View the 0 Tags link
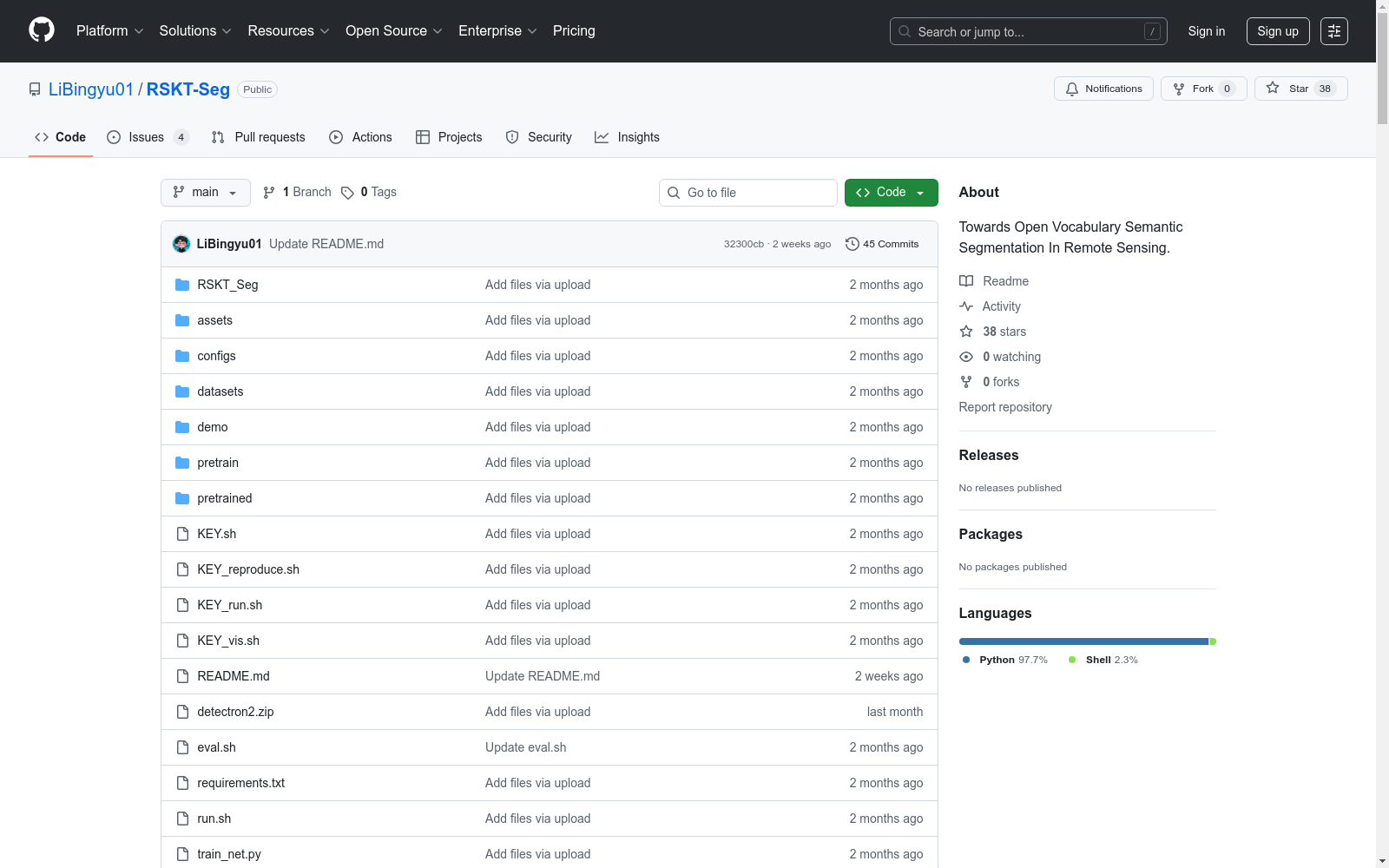 pos(369,193)
